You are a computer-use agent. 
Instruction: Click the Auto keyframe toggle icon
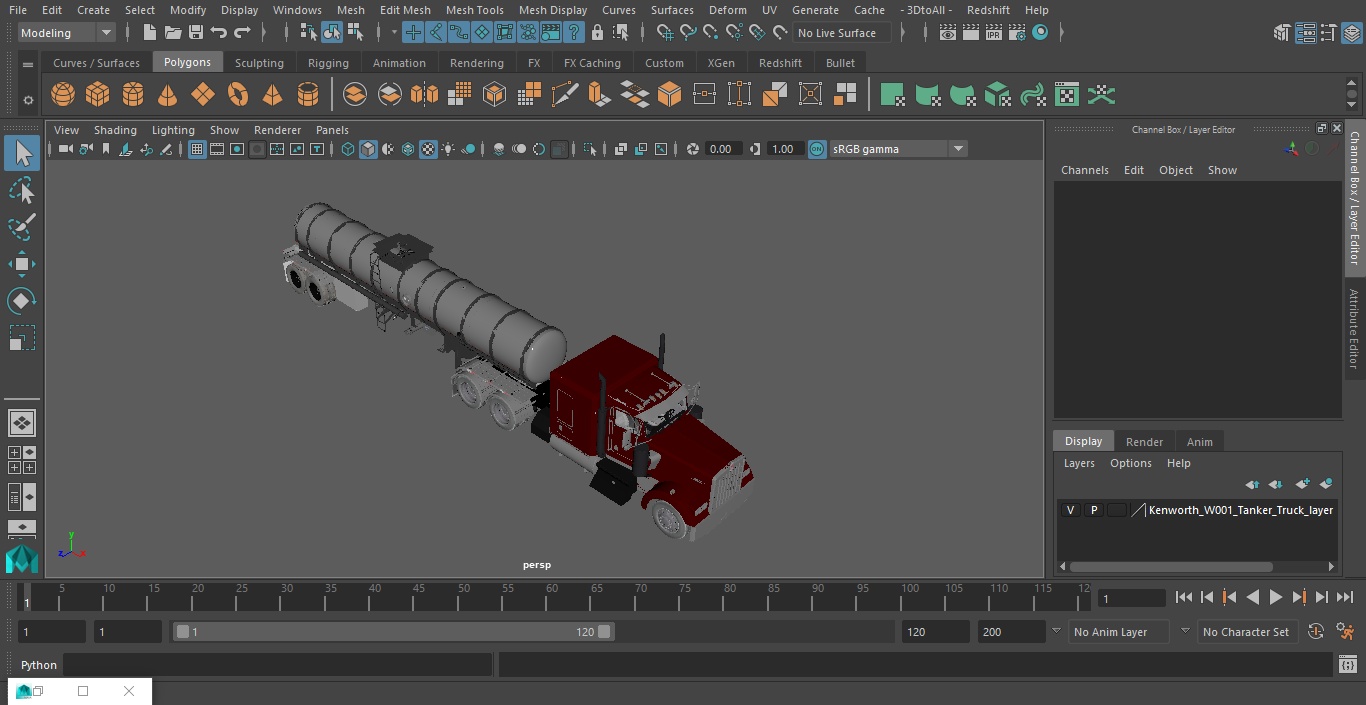(1316, 631)
